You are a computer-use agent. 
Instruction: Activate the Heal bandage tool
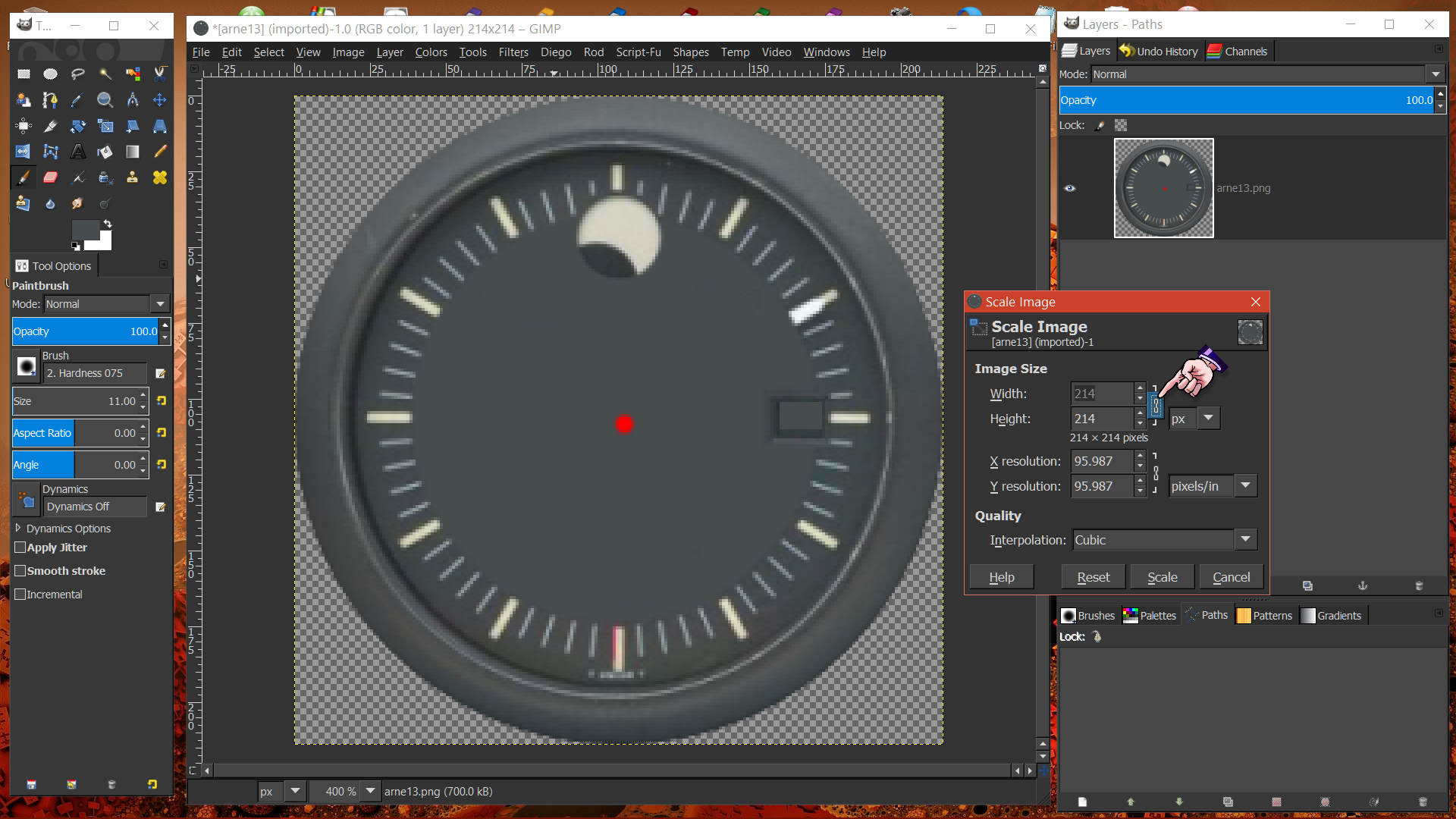click(160, 177)
